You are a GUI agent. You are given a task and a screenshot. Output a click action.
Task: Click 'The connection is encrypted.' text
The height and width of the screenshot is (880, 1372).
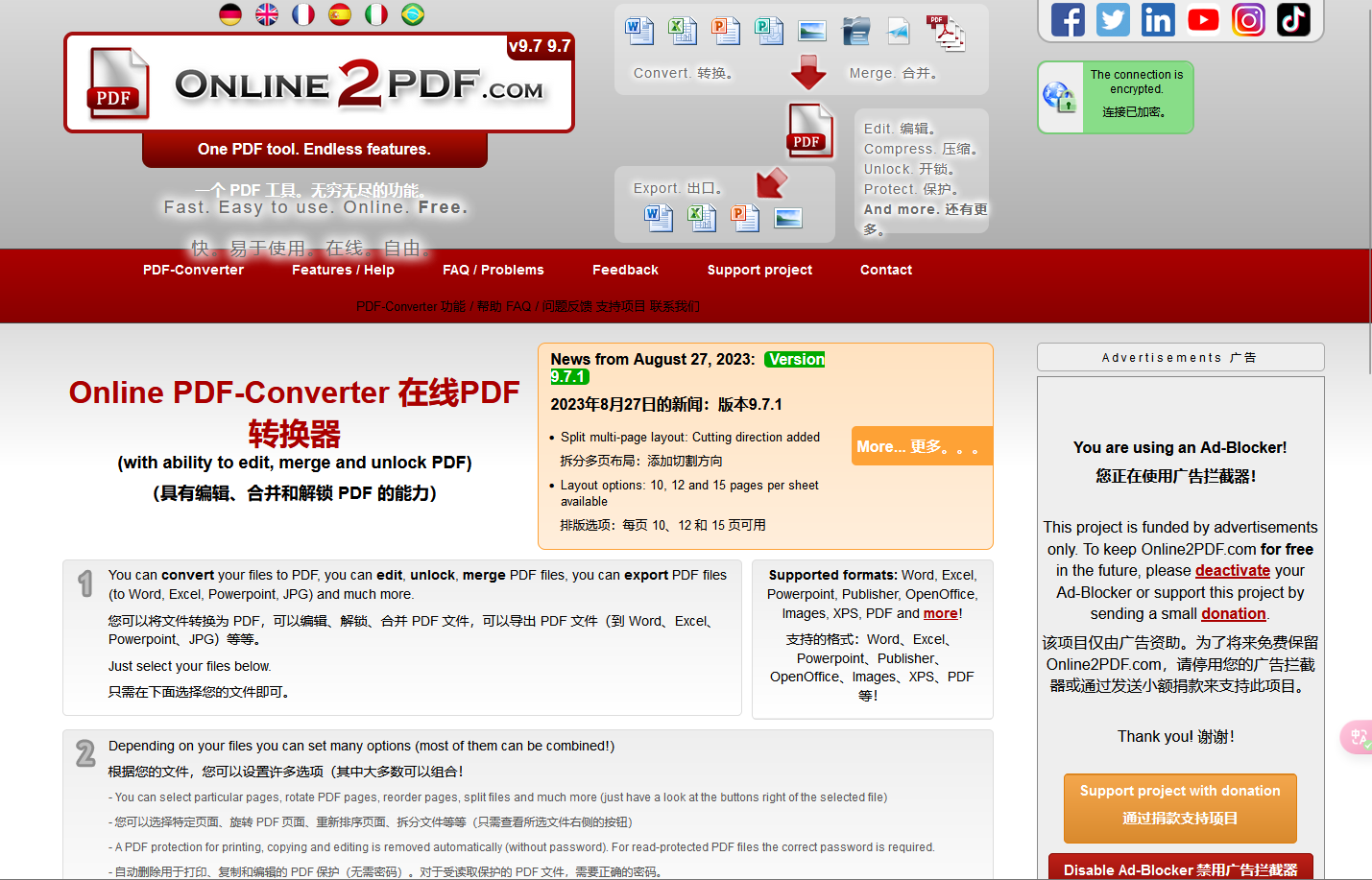tap(1137, 82)
